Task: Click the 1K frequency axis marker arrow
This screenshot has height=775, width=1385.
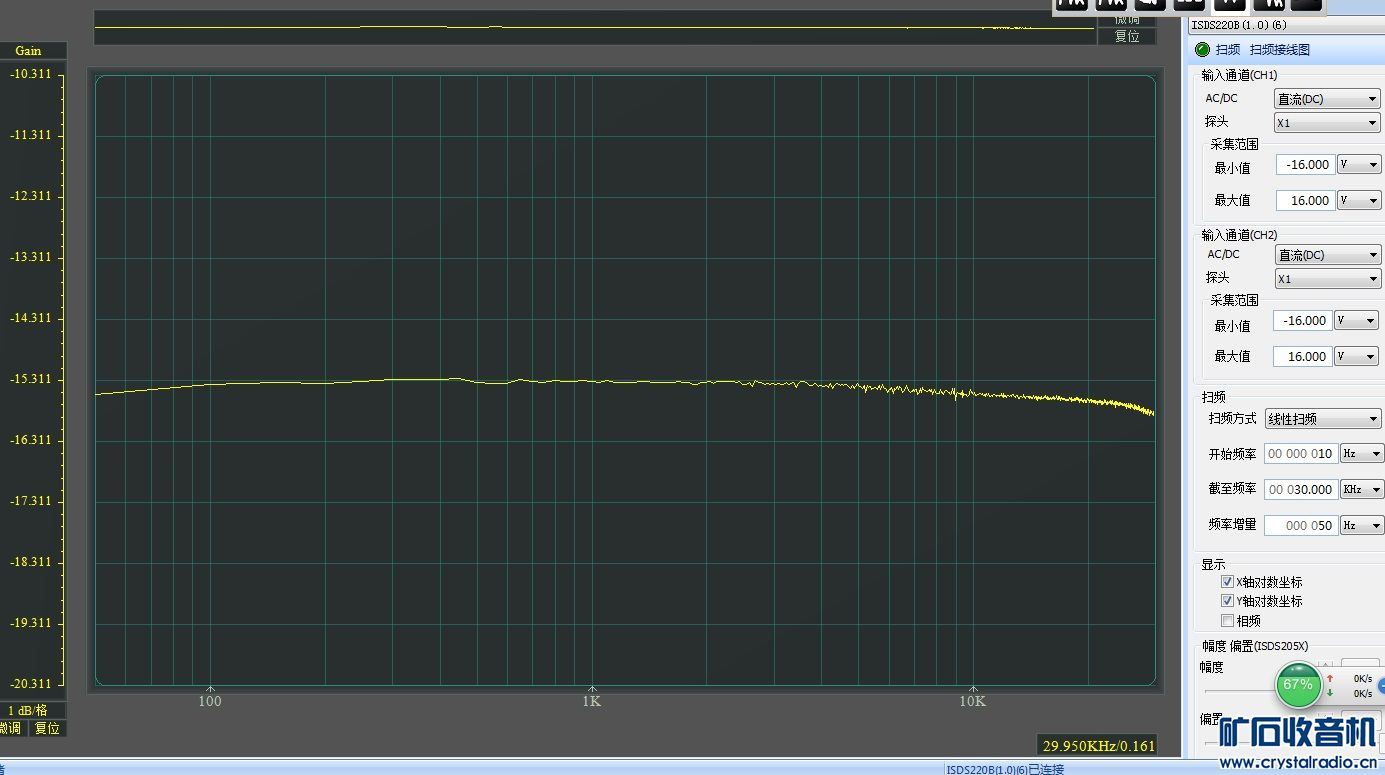Action: 592,688
